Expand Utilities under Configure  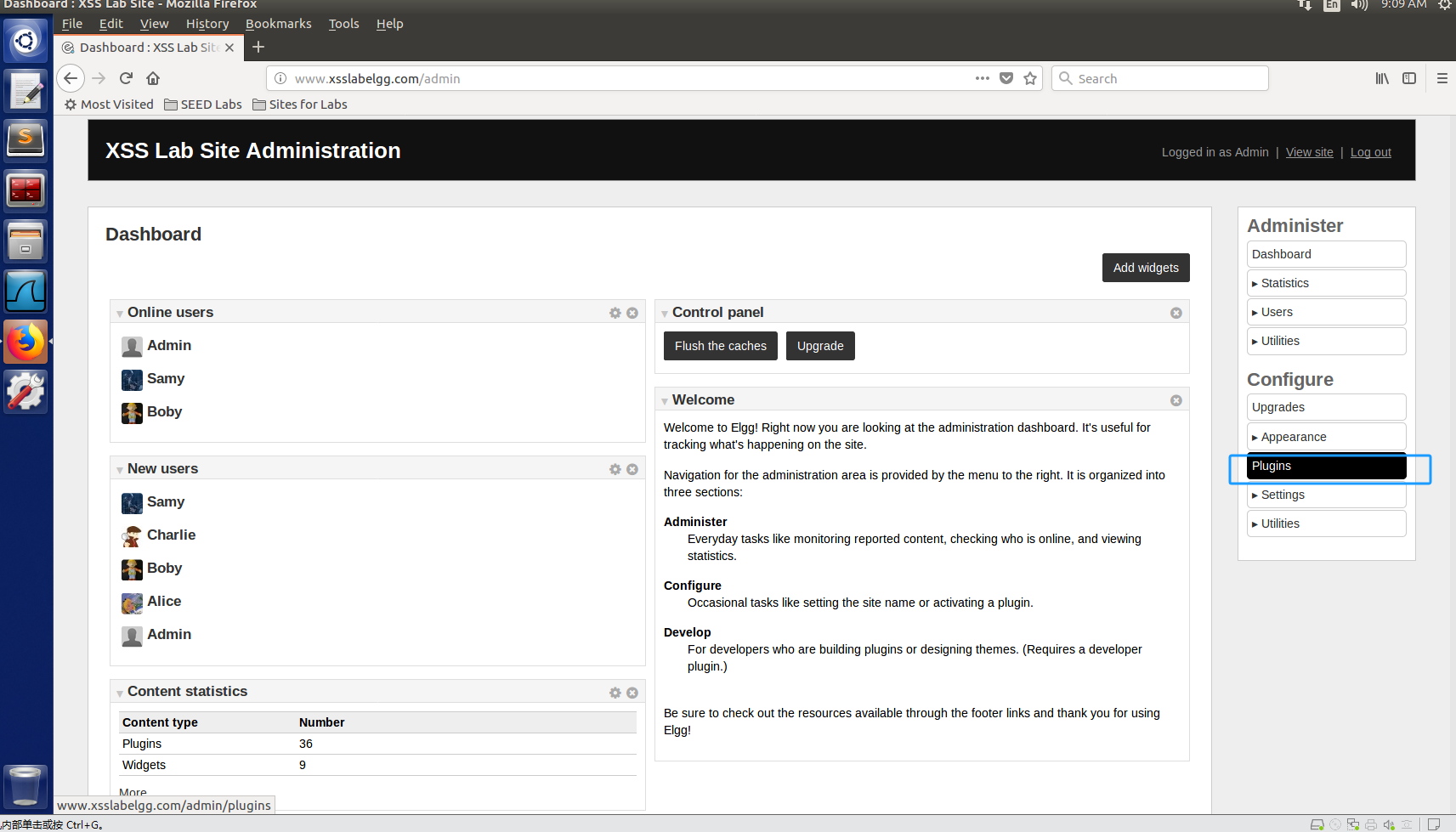pos(1326,524)
